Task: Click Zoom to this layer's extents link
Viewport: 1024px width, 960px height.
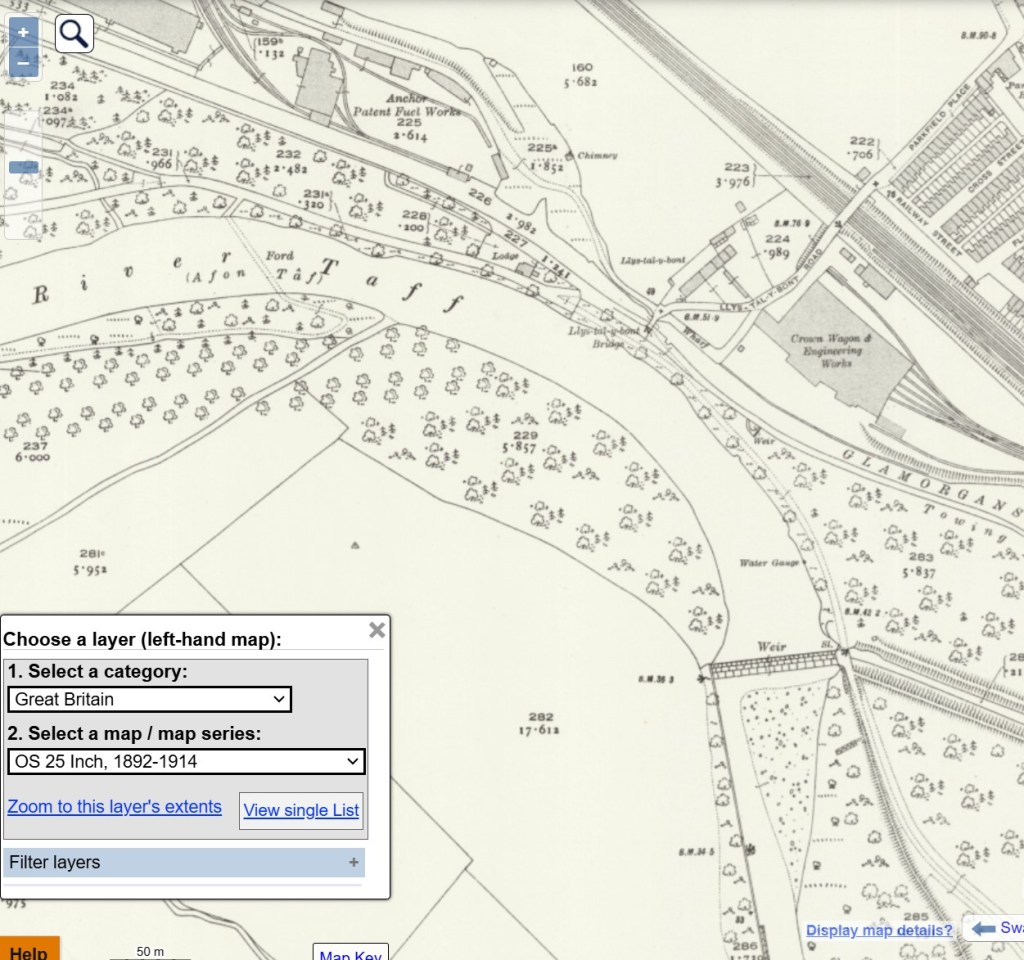Action: [114, 807]
